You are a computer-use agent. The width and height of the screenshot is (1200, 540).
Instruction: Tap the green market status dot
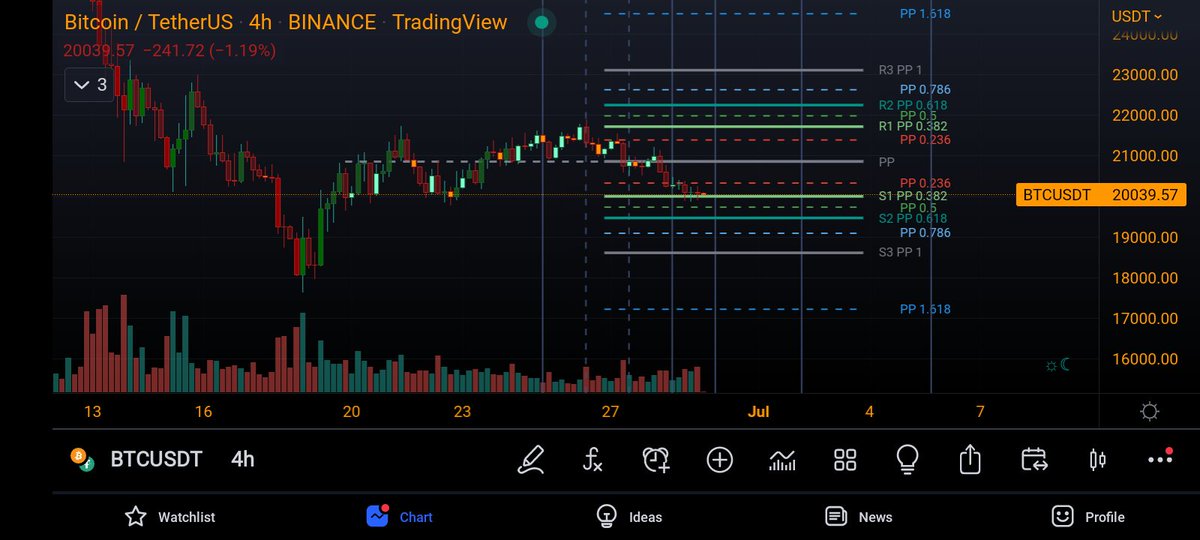pos(541,22)
